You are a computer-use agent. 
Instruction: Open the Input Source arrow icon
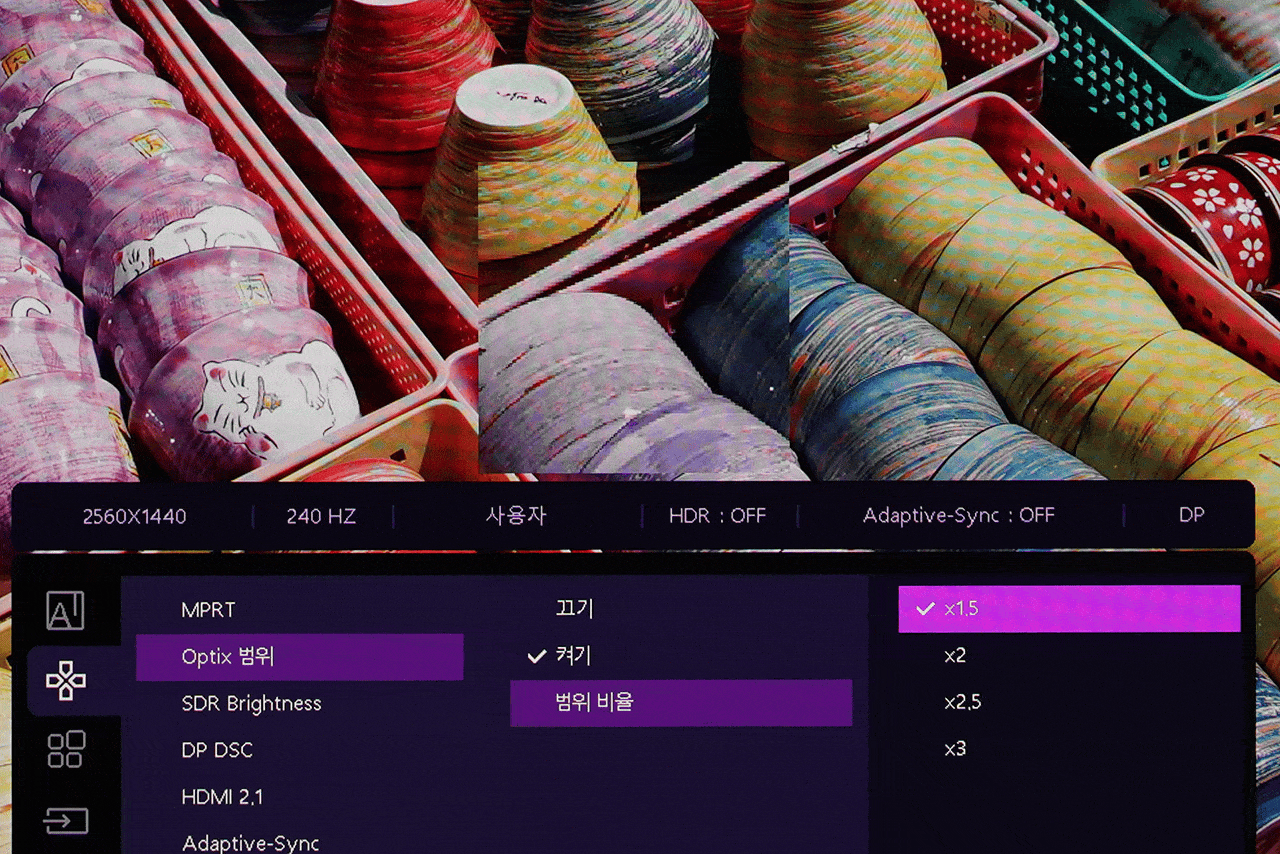point(66,821)
